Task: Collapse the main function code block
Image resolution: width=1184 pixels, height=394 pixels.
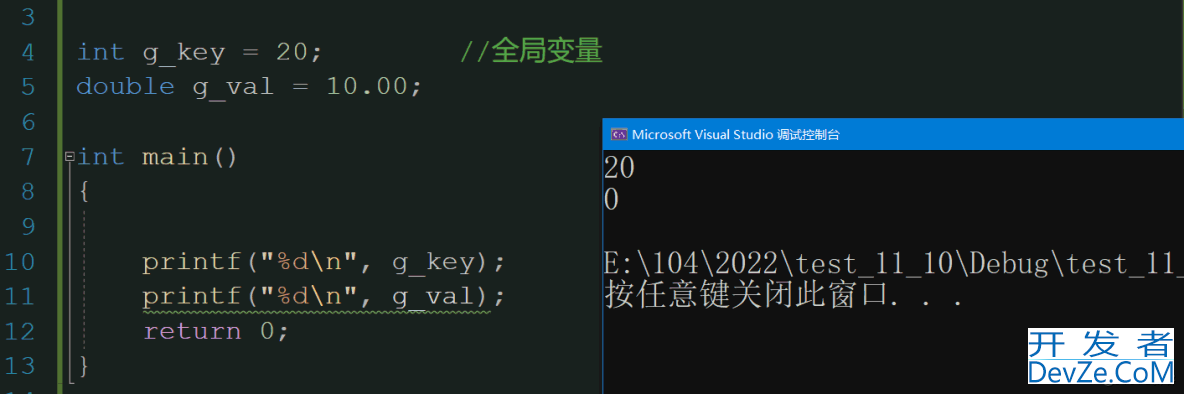Action: pyautogui.click(x=69, y=157)
